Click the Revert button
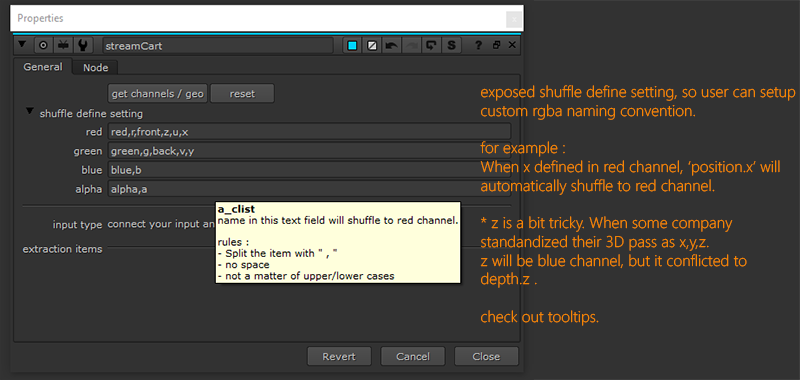The width and height of the screenshot is (800, 380). (x=339, y=357)
